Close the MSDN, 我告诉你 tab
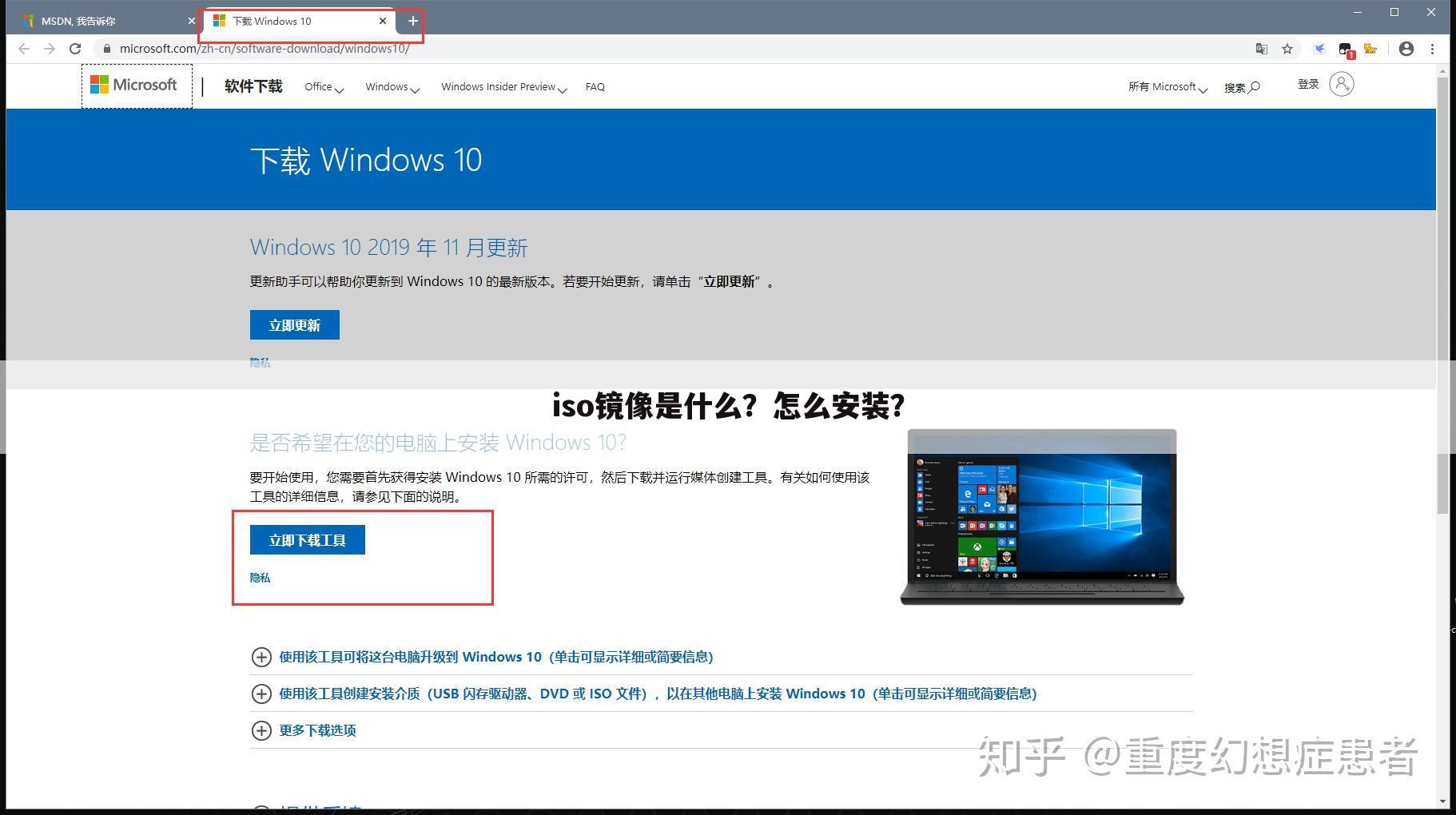This screenshot has width=1456, height=815. tap(191, 21)
